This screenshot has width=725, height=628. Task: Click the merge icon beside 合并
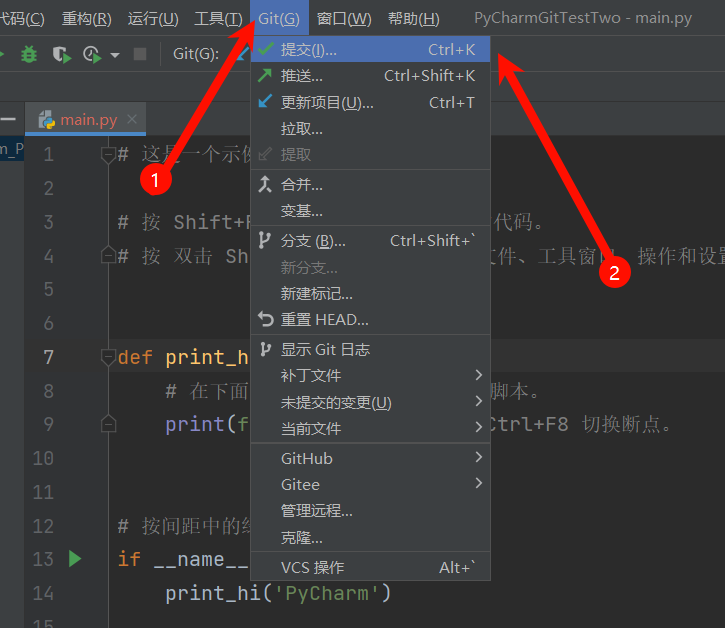265,185
